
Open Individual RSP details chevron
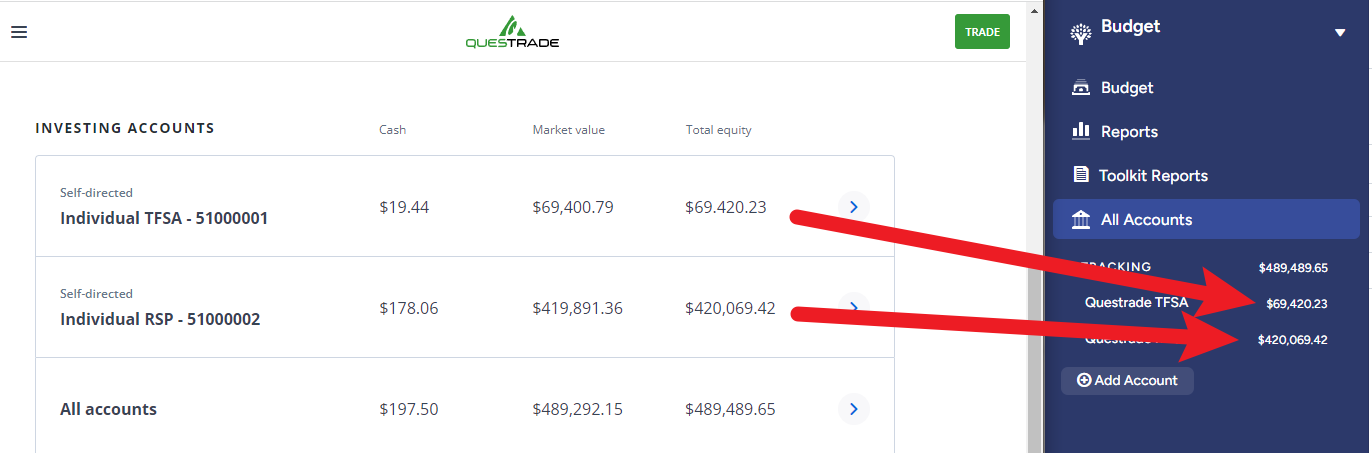tap(853, 307)
